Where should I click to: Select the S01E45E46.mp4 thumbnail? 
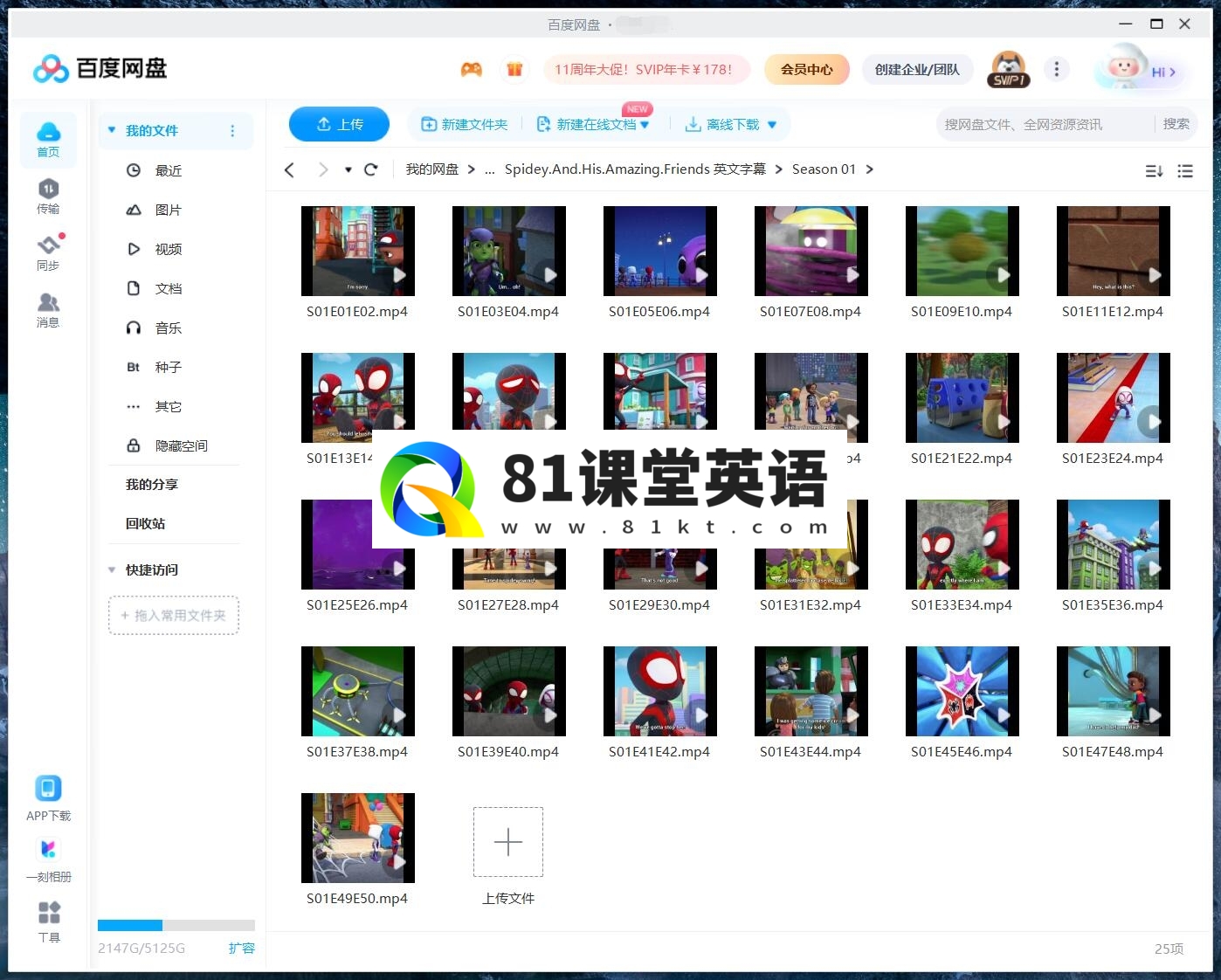[962, 691]
